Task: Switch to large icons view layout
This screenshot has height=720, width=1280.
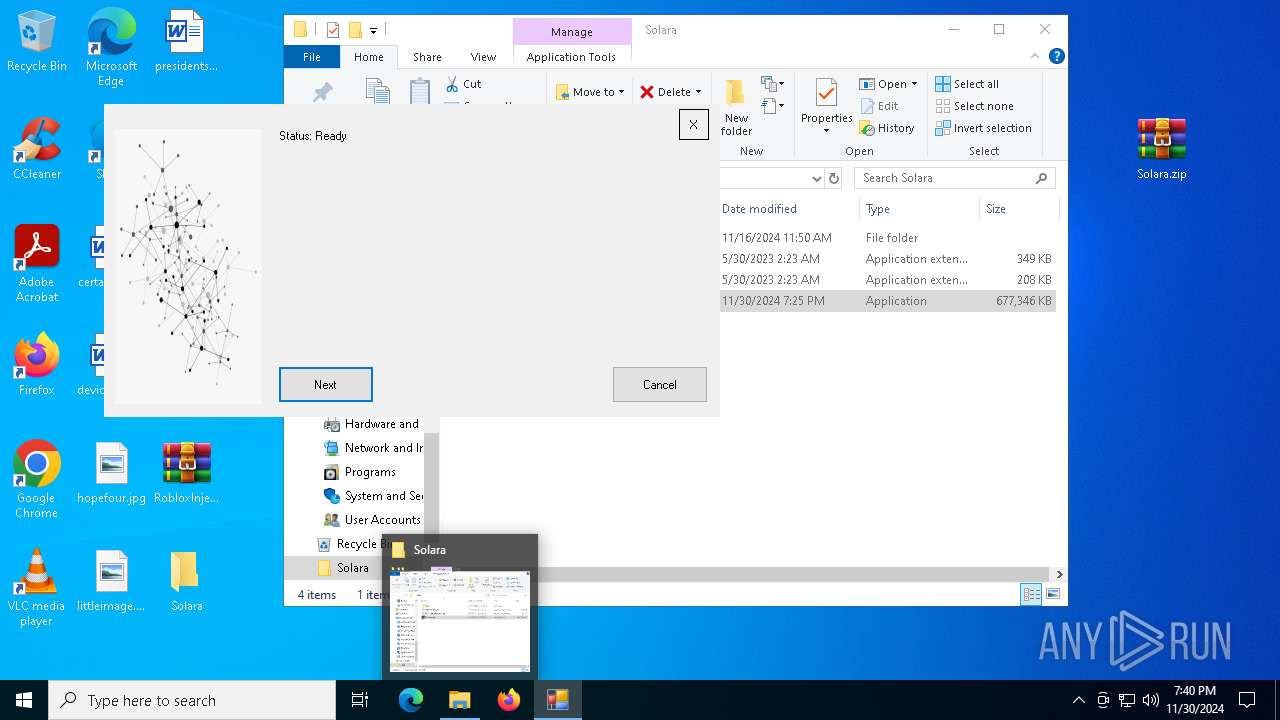Action: 1052,594
